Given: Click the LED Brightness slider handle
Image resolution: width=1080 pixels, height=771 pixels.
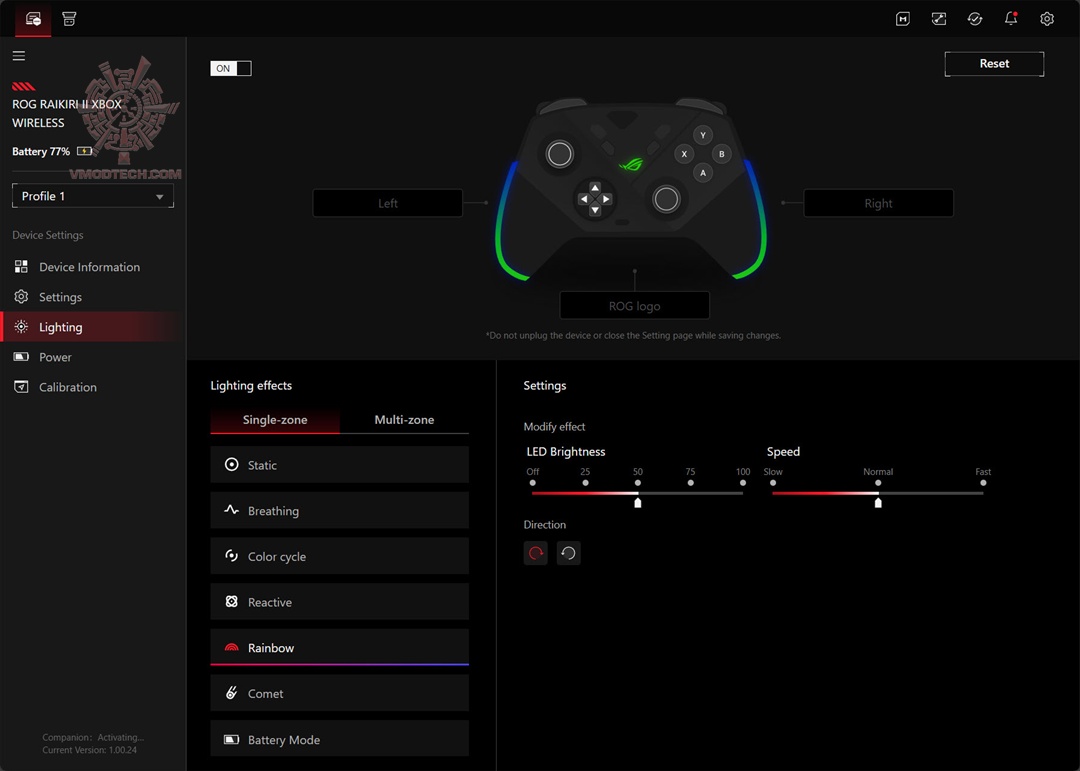Looking at the screenshot, I should click(638, 503).
